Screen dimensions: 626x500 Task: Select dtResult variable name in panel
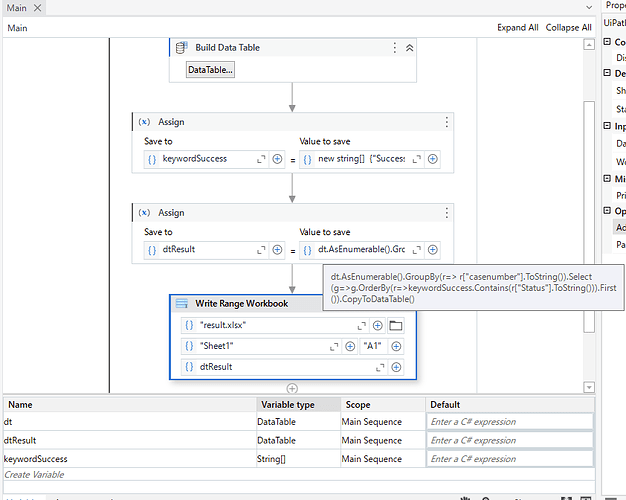pyautogui.click(x=20, y=440)
